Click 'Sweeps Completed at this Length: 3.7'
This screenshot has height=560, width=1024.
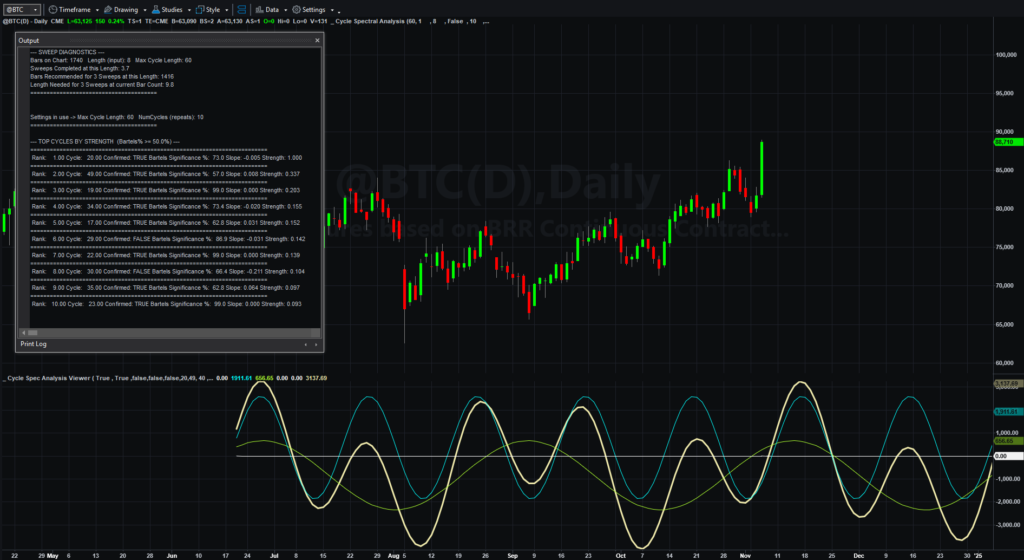tap(80, 68)
